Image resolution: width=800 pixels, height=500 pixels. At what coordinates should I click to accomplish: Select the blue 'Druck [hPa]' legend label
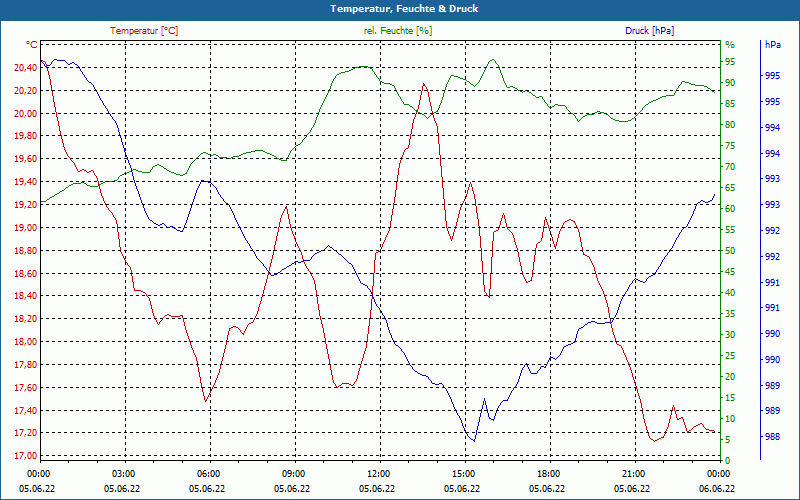coord(649,31)
